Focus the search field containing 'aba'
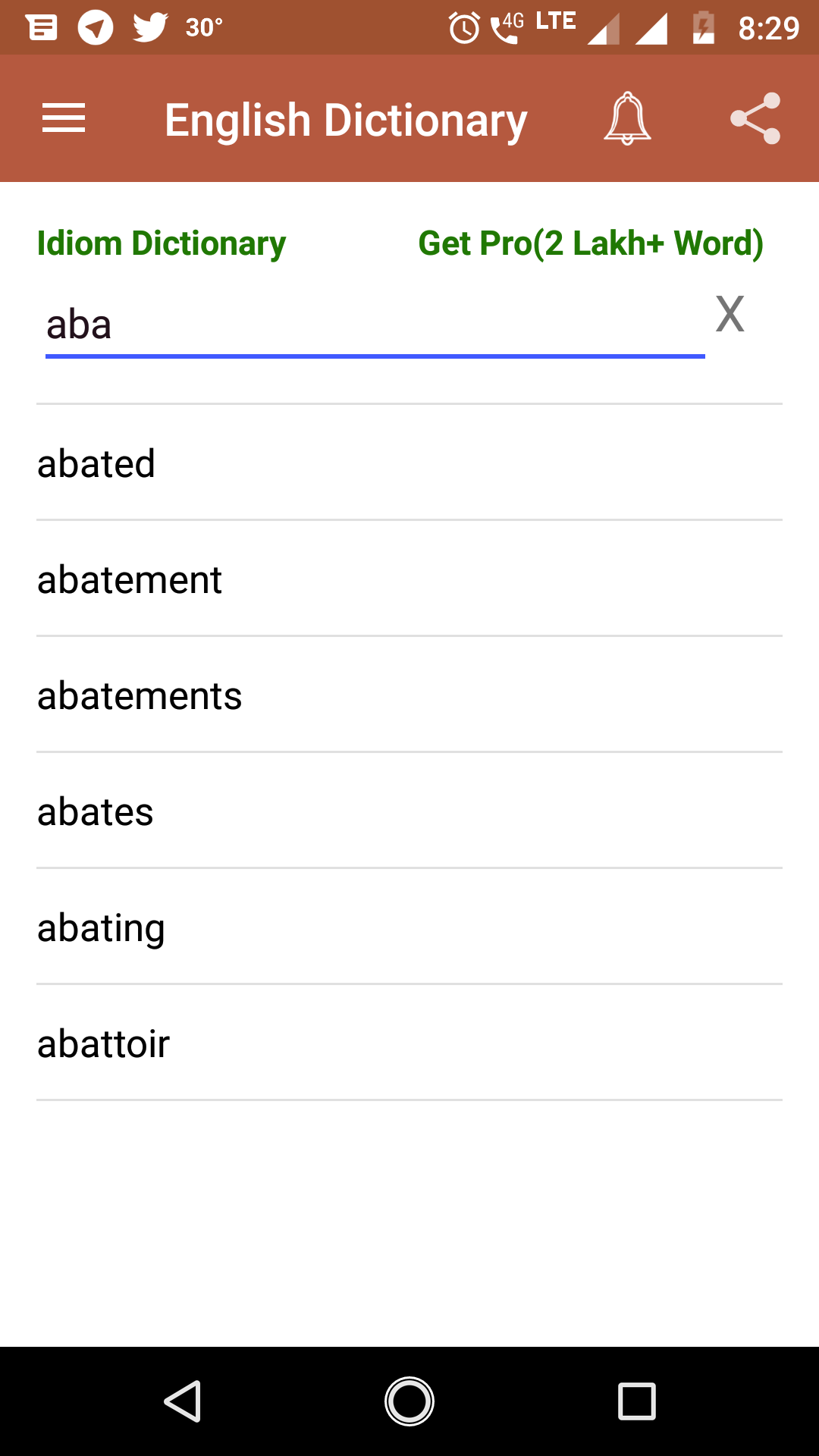This screenshot has width=819, height=1456. tap(375, 325)
